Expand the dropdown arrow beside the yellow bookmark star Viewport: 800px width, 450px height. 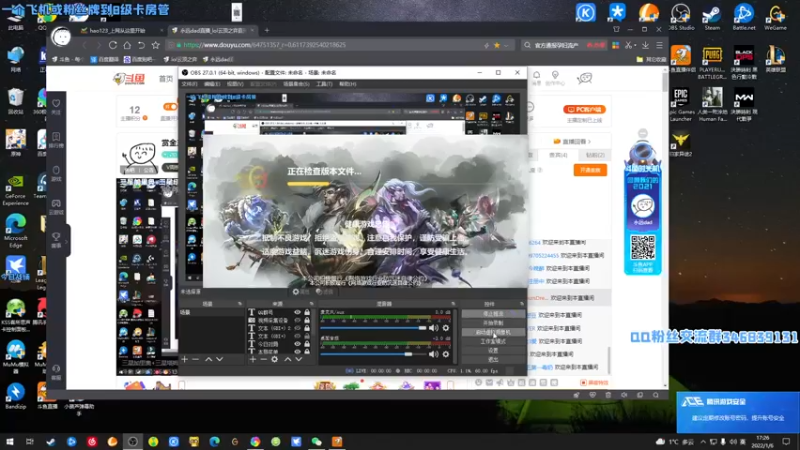506,45
